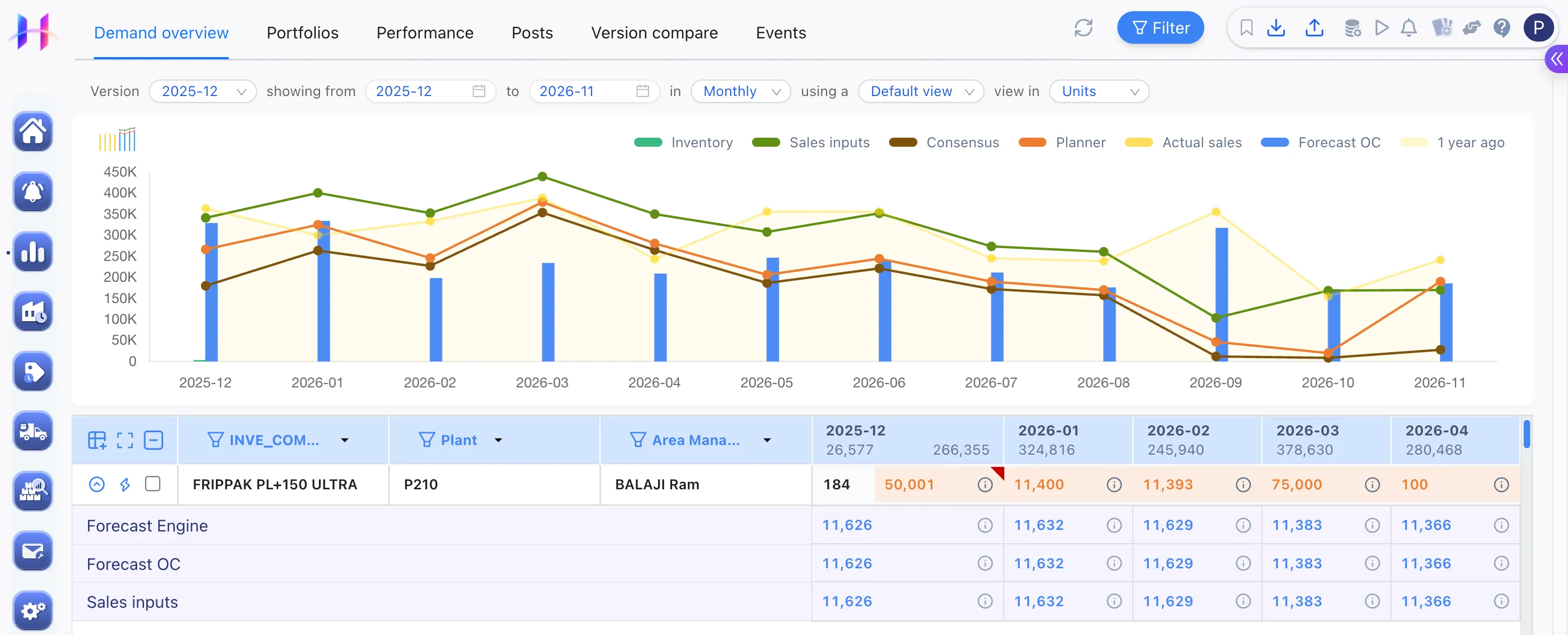
Task: Collapse the FRIPPAK row with the chevron circle
Action: [x=97, y=485]
